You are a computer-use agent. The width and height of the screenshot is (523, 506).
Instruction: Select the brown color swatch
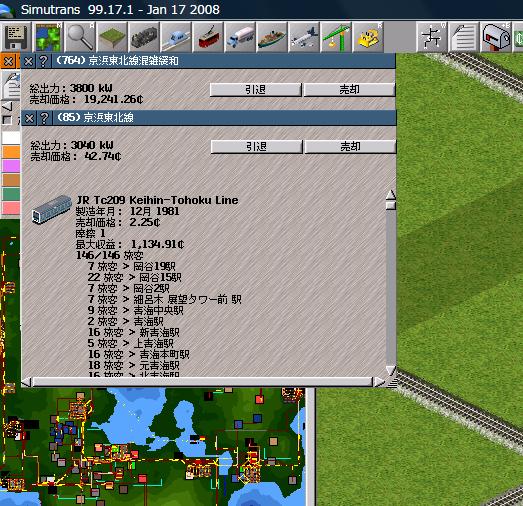click(11, 180)
